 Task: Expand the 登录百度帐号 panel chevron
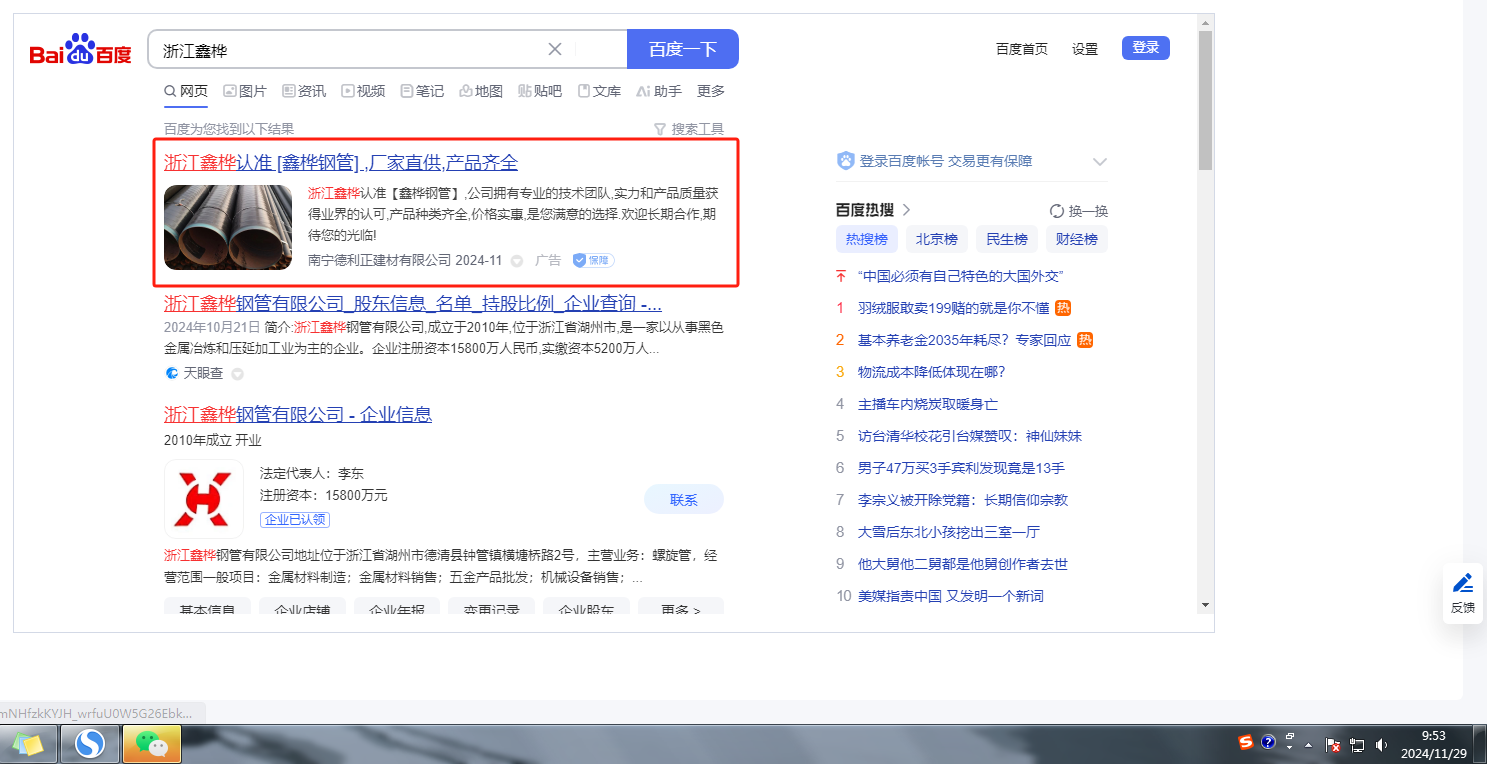(x=1100, y=162)
